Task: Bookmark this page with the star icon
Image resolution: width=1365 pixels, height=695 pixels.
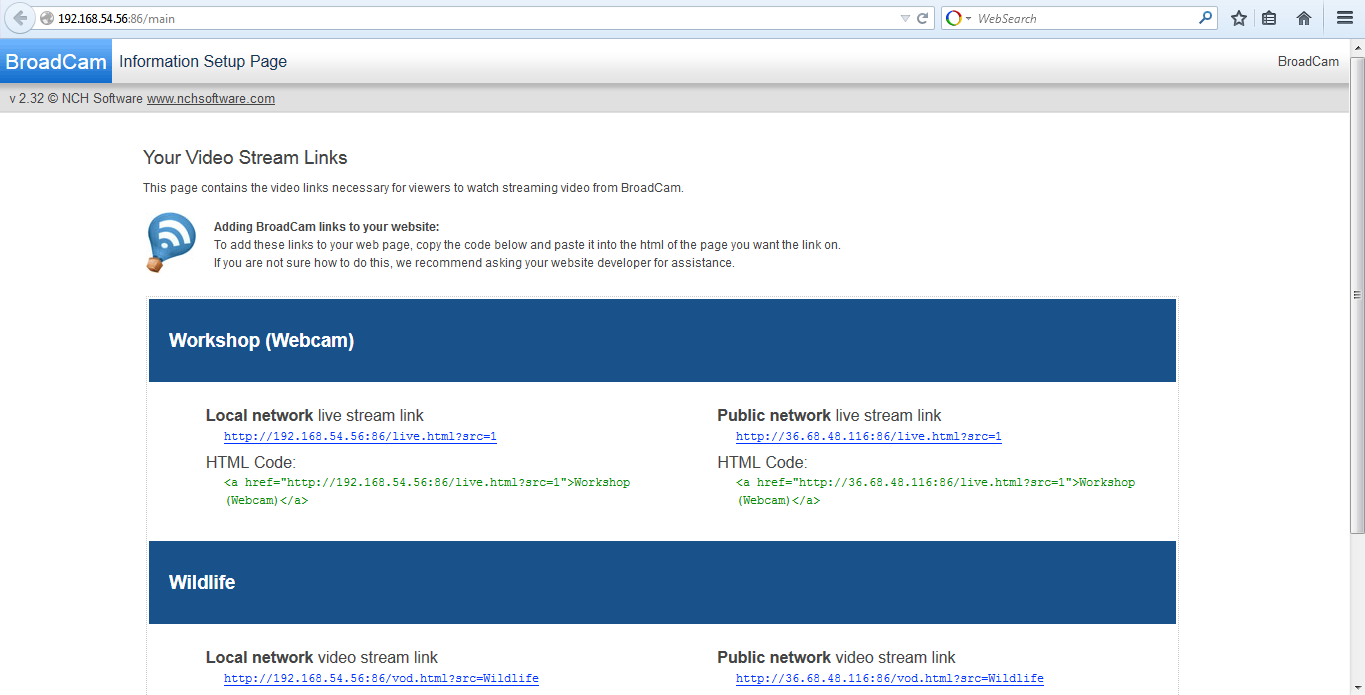Action: [x=1239, y=18]
